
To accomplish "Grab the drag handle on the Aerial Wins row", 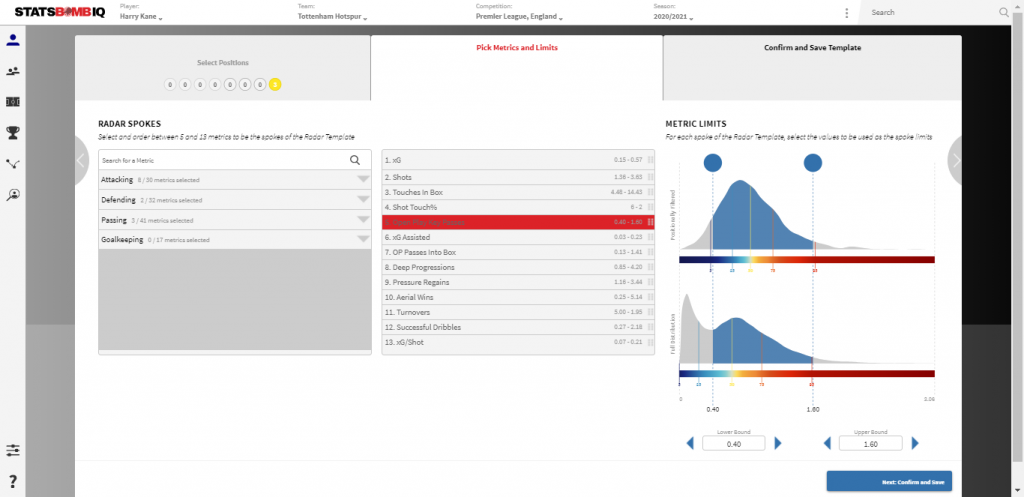I will tap(650, 297).
